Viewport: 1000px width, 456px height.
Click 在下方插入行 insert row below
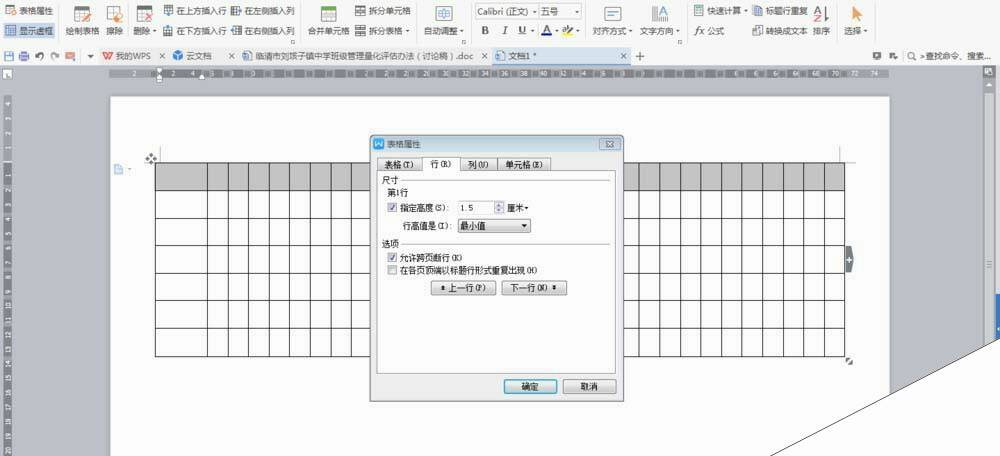click(195, 30)
